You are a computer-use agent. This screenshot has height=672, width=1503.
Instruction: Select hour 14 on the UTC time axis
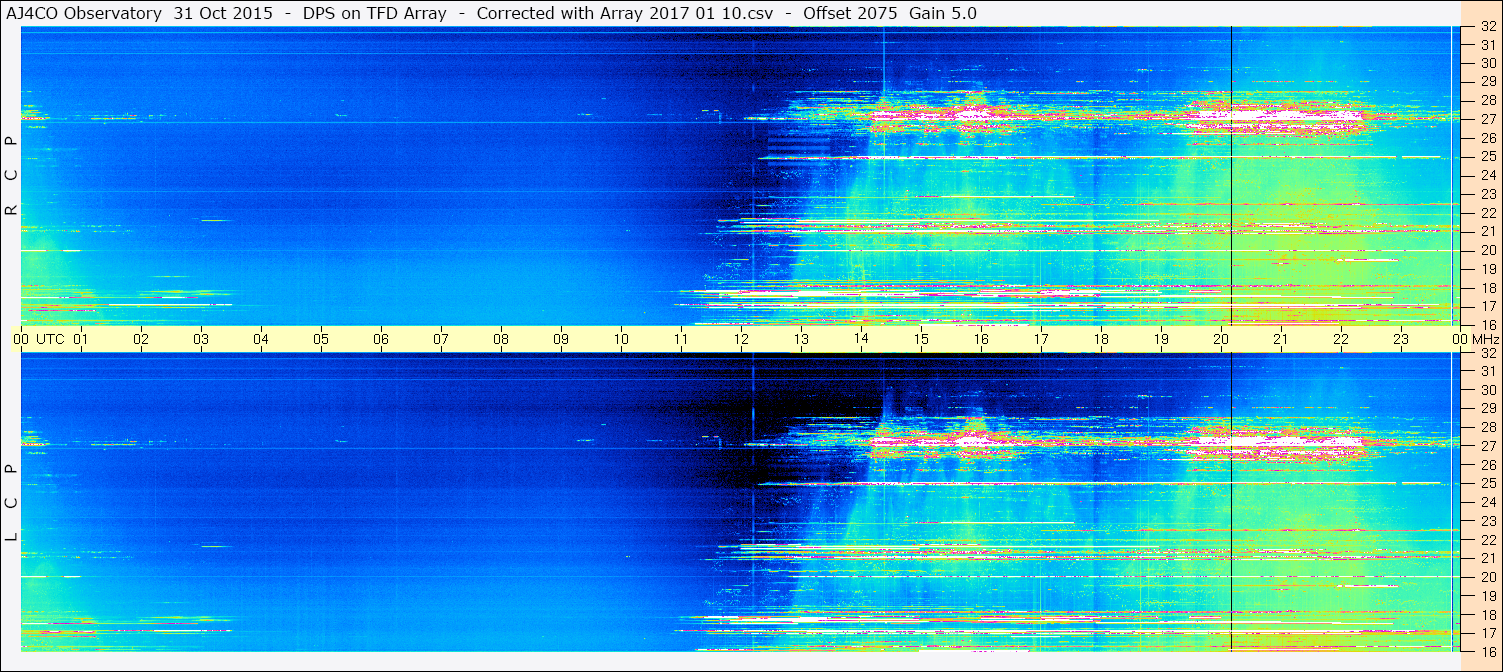click(x=861, y=339)
